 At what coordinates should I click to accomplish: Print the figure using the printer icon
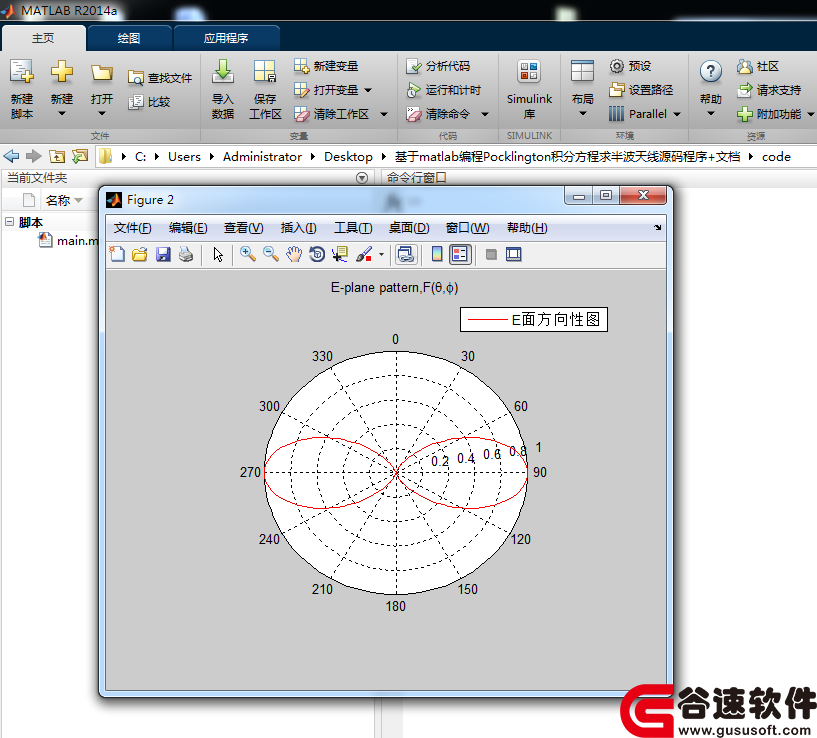[186, 254]
